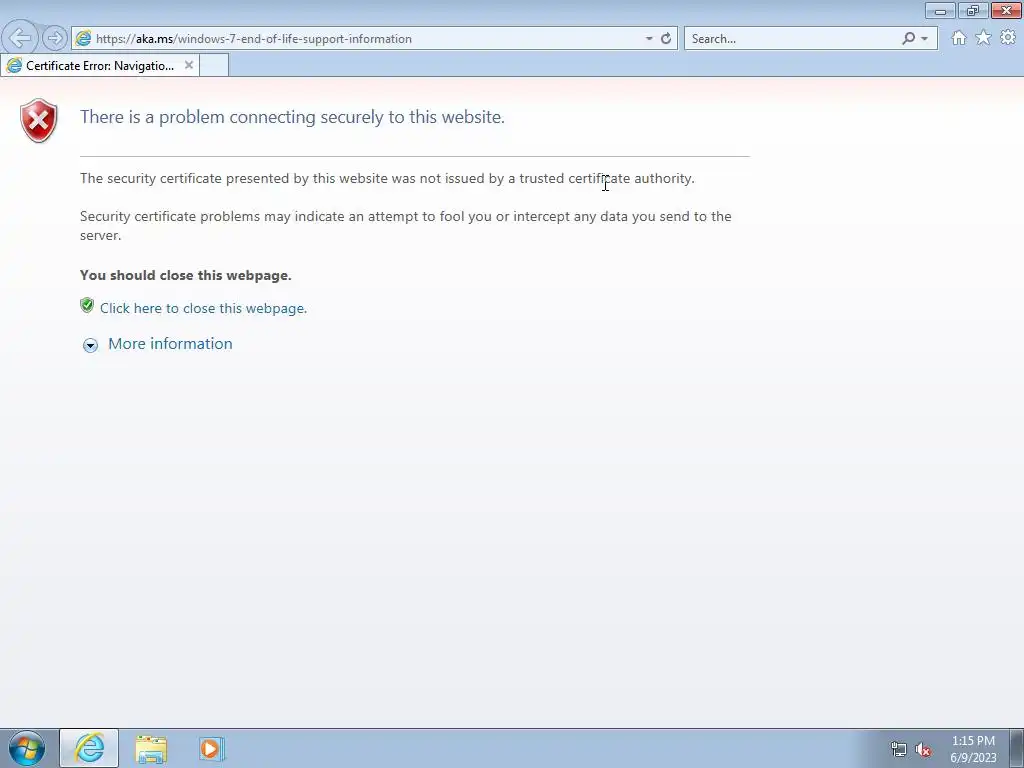The height and width of the screenshot is (768, 1024).
Task: Launch Windows Media Player from taskbar
Action: click(212, 748)
